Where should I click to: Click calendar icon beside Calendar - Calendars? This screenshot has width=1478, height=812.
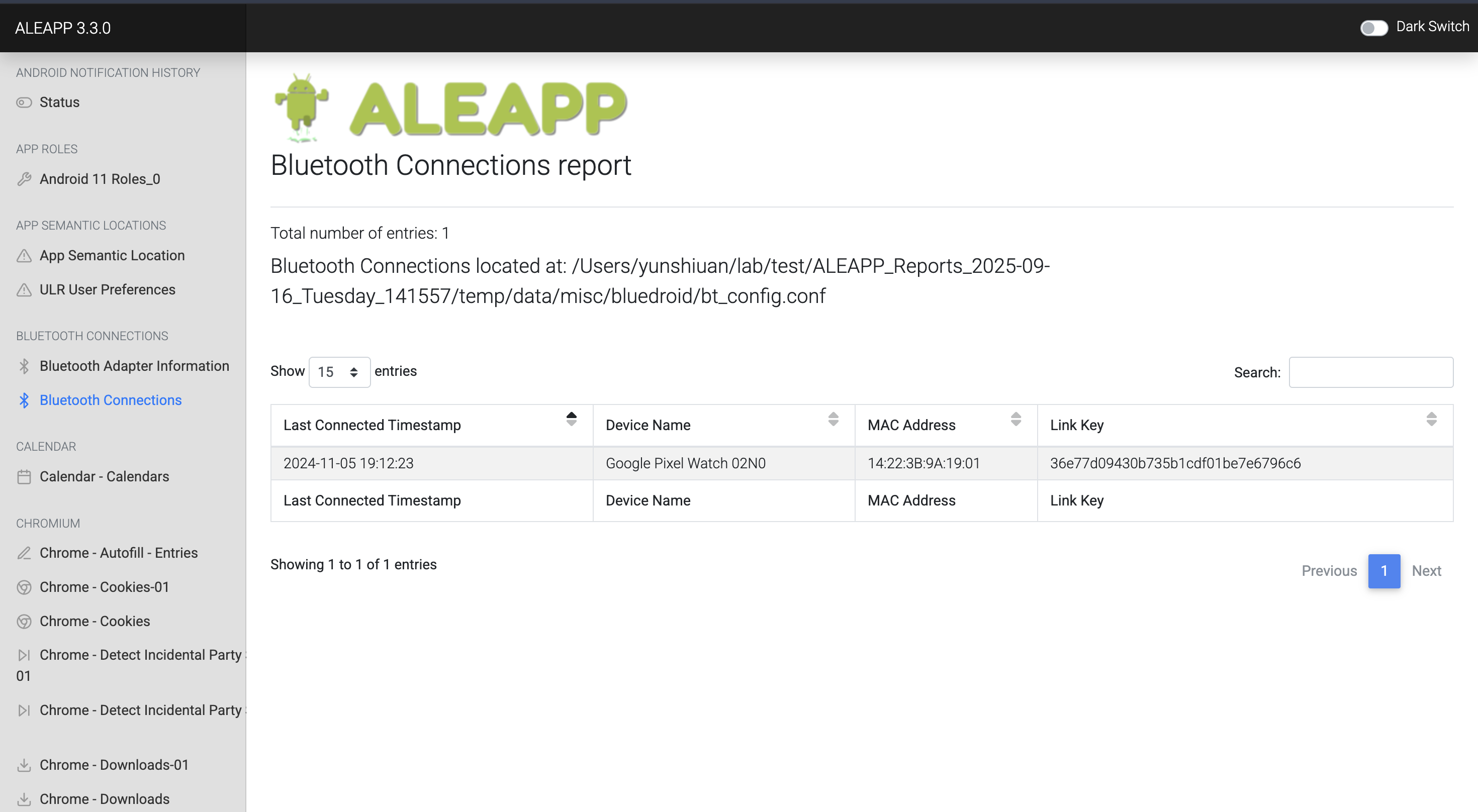click(24, 476)
